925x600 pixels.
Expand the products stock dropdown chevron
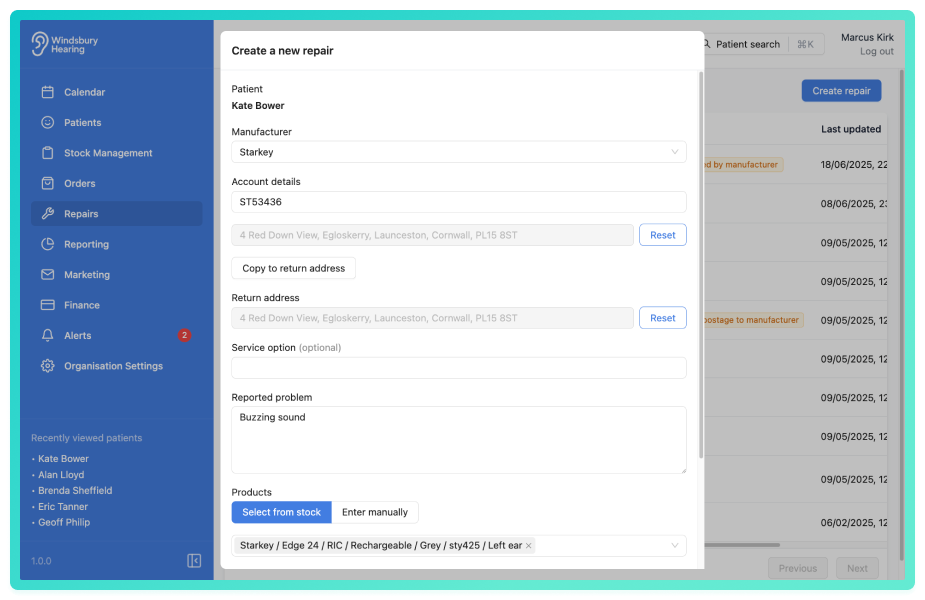click(x=674, y=545)
